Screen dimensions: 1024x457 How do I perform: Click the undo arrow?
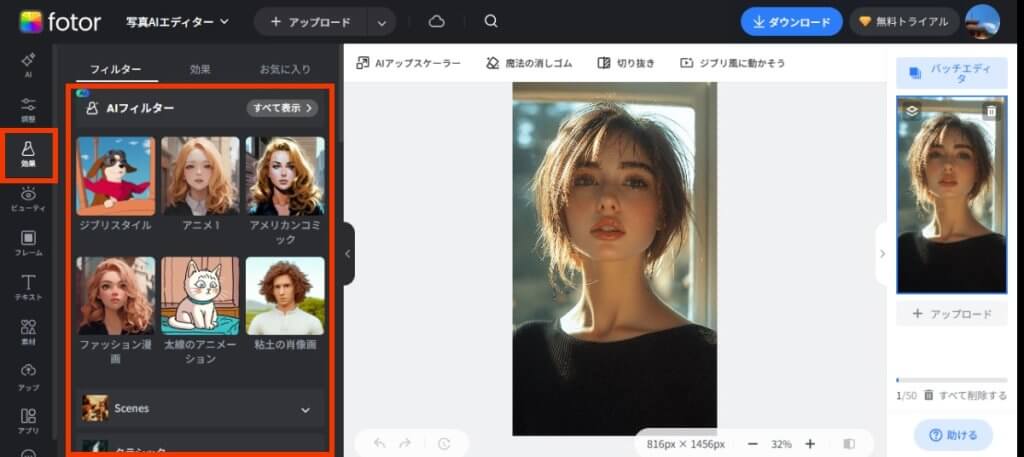379,443
